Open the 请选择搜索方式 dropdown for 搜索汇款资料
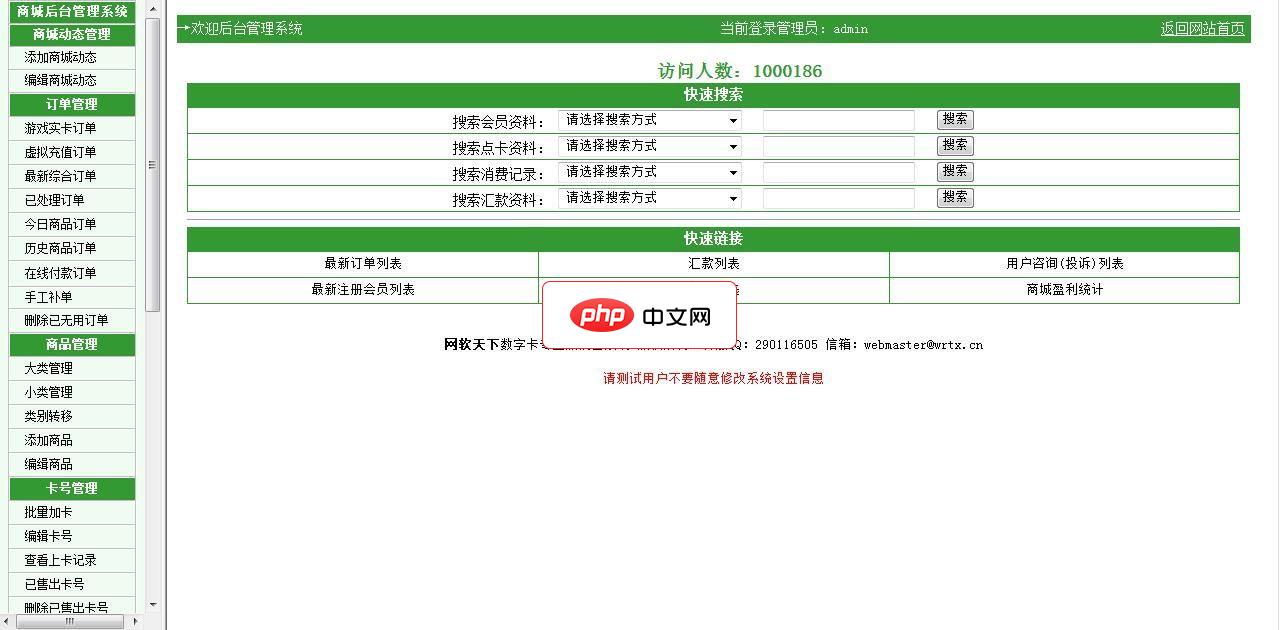This screenshot has width=1280, height=630. 649,197
